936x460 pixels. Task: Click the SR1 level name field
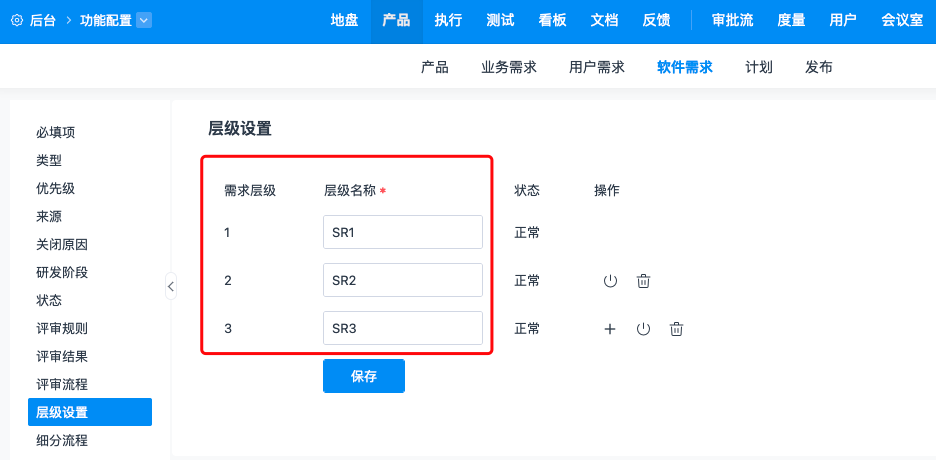tap(403, 232)
